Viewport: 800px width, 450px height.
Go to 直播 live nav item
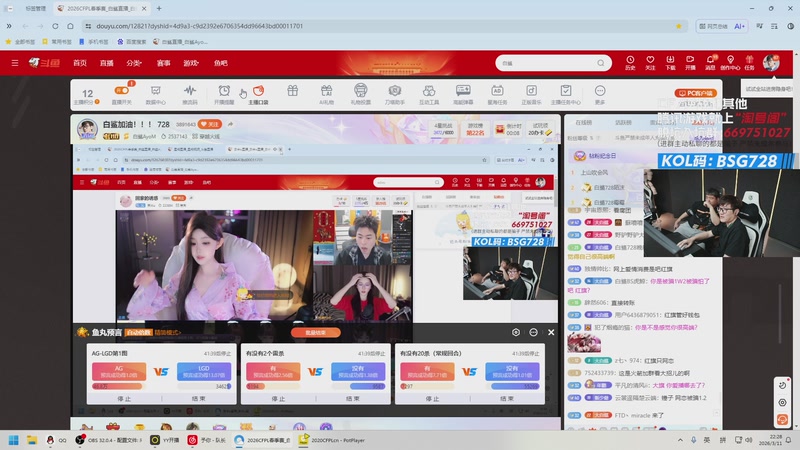click(x=107, y=63)
